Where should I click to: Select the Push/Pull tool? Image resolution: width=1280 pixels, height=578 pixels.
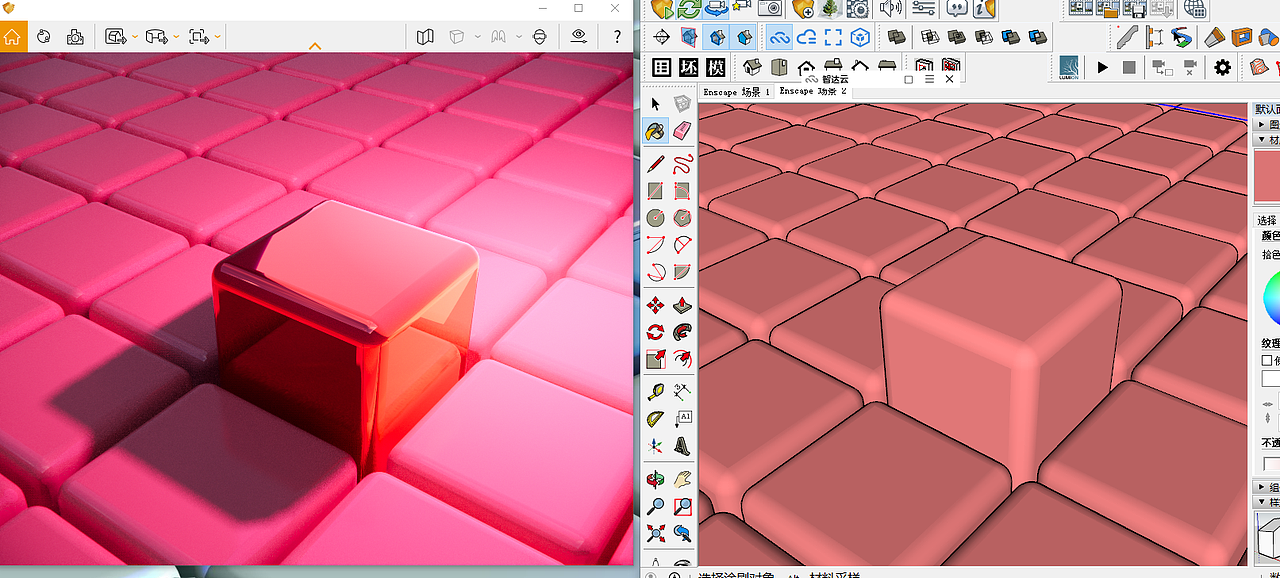coord(683,305)
